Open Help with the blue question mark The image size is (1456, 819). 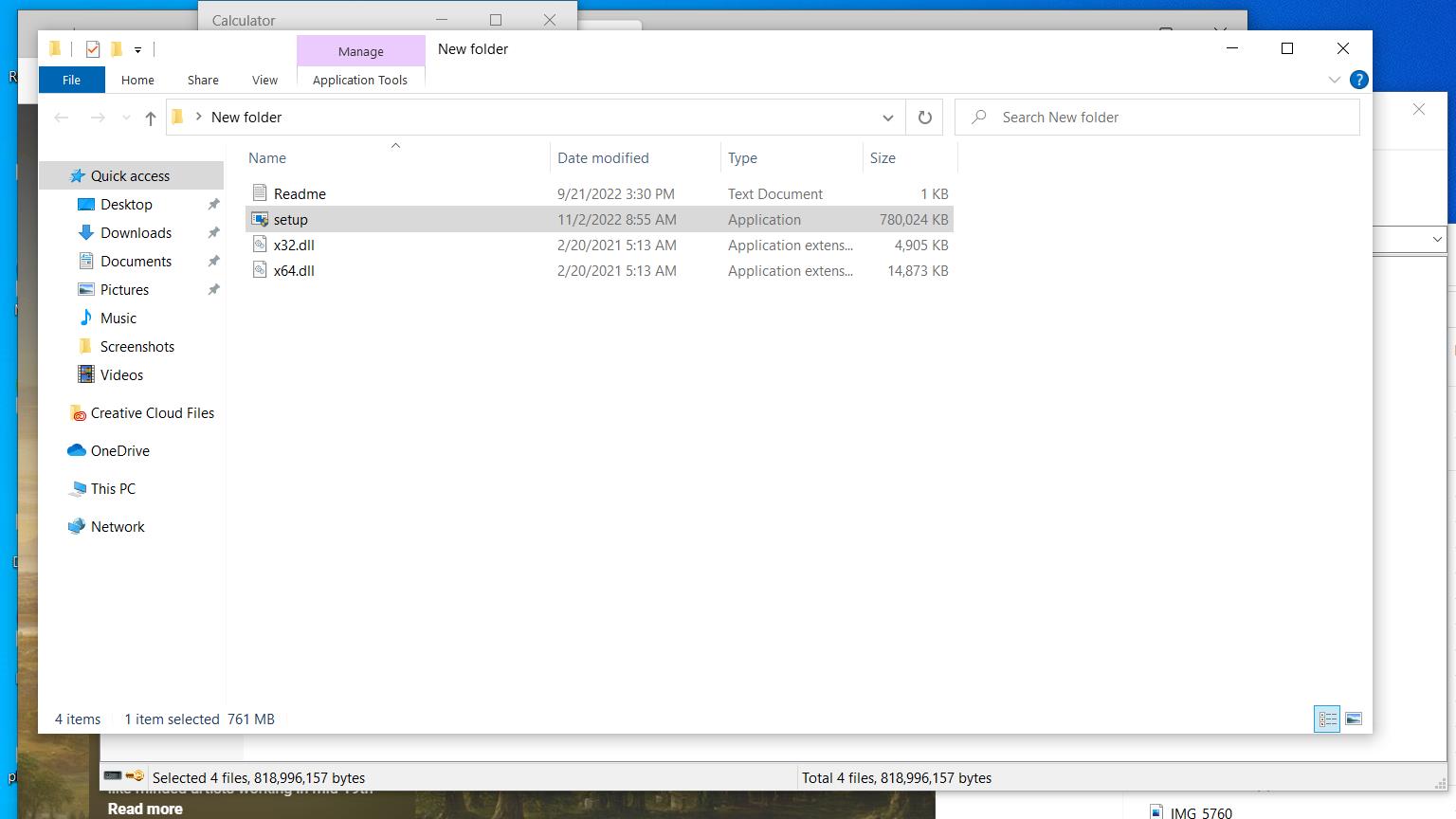coord(1358,80)
